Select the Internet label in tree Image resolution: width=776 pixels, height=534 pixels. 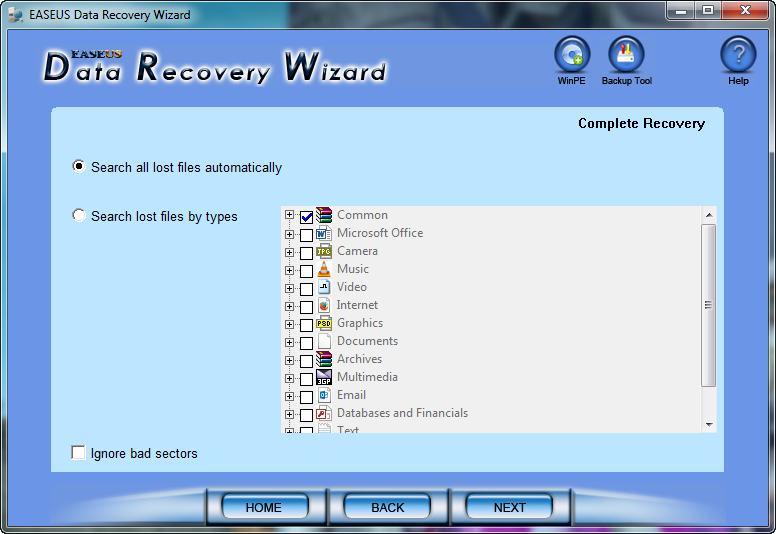[357, 305]
